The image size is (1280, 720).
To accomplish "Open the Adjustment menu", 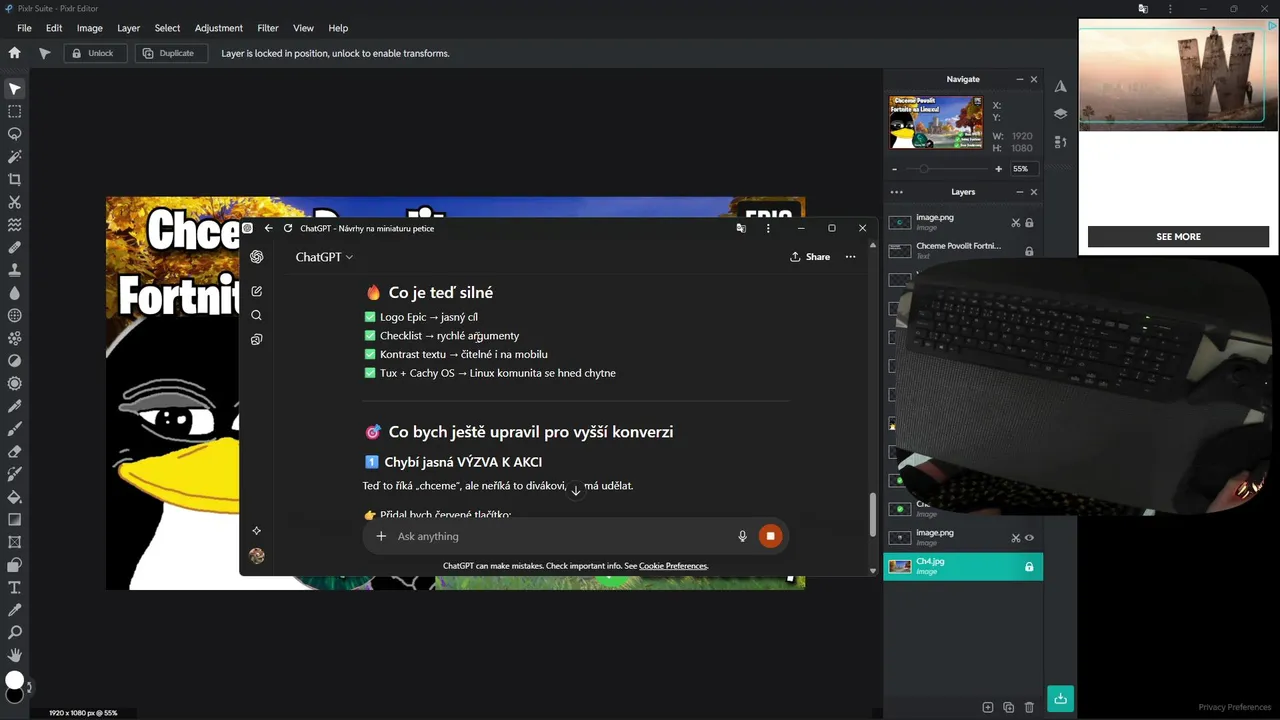I will coord(219,28).
